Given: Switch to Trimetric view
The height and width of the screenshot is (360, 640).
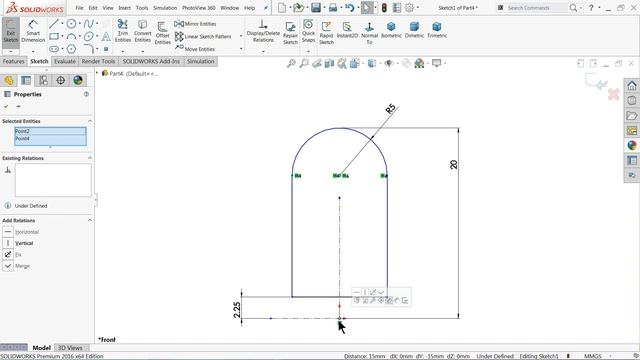Looking at the screenshot, I should pyautogui.click(x=437, y=30).
